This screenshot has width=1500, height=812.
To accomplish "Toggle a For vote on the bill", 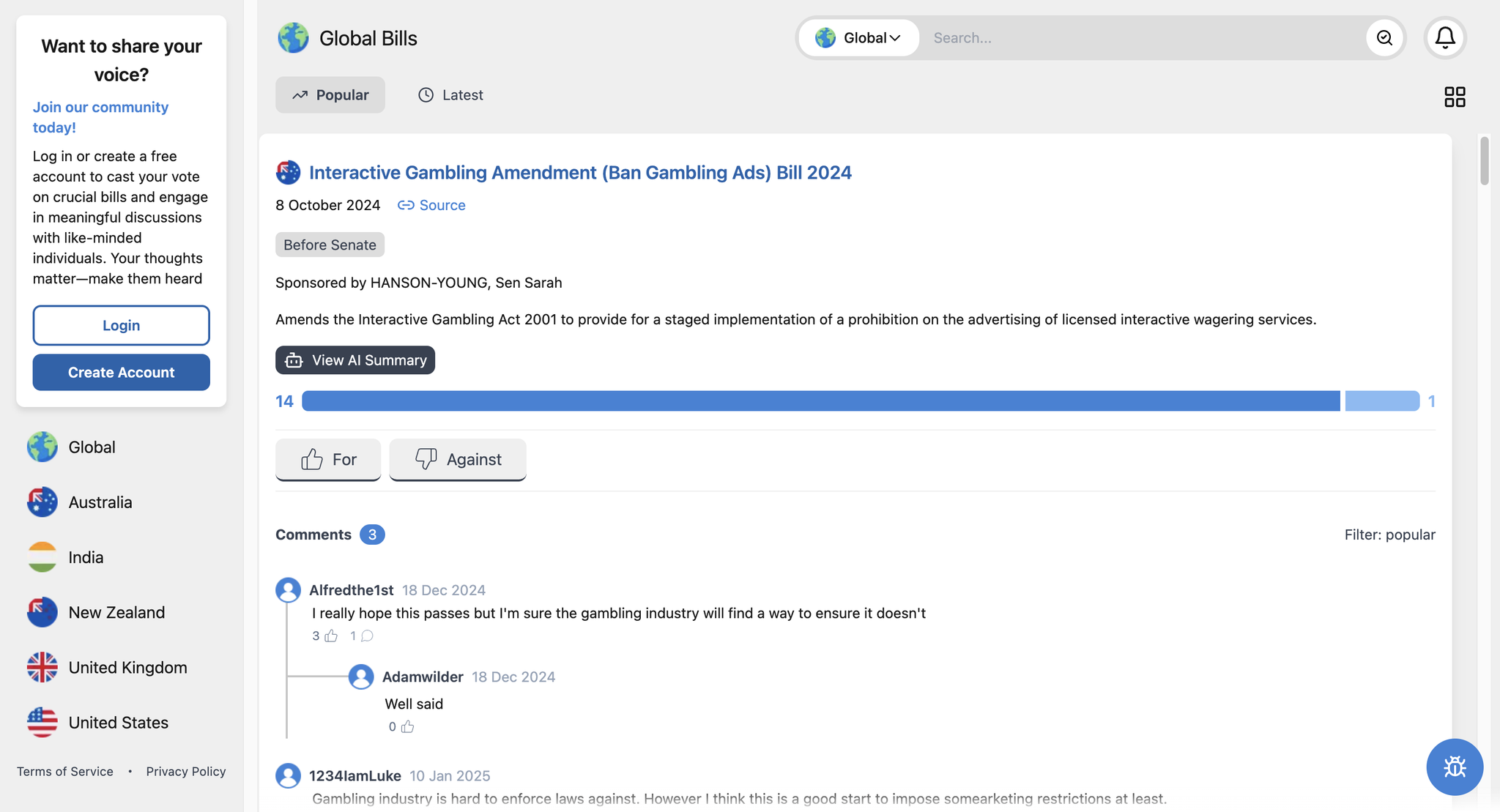I will point(327,459).
